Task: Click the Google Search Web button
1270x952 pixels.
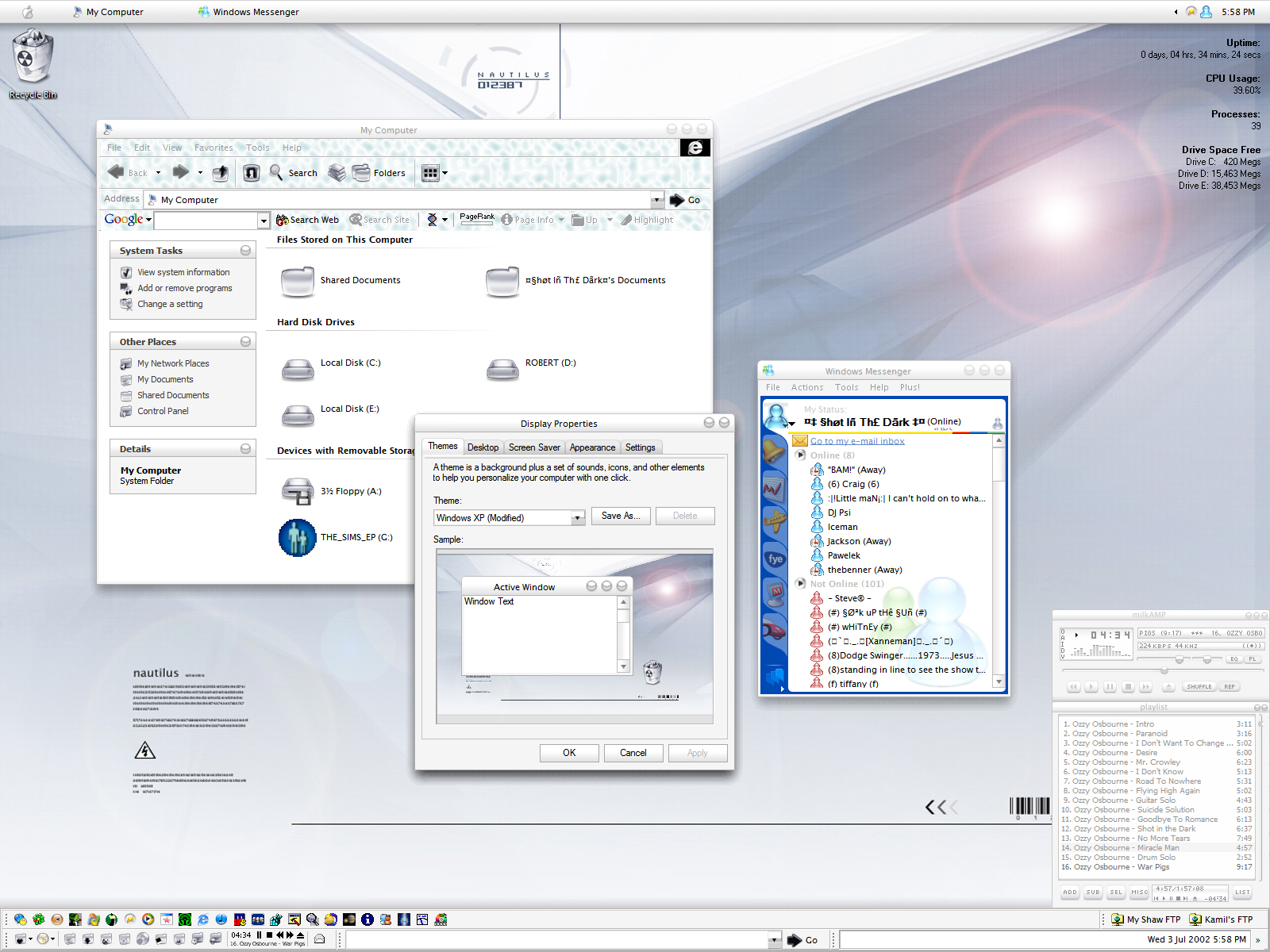Action: coord(307,220)
